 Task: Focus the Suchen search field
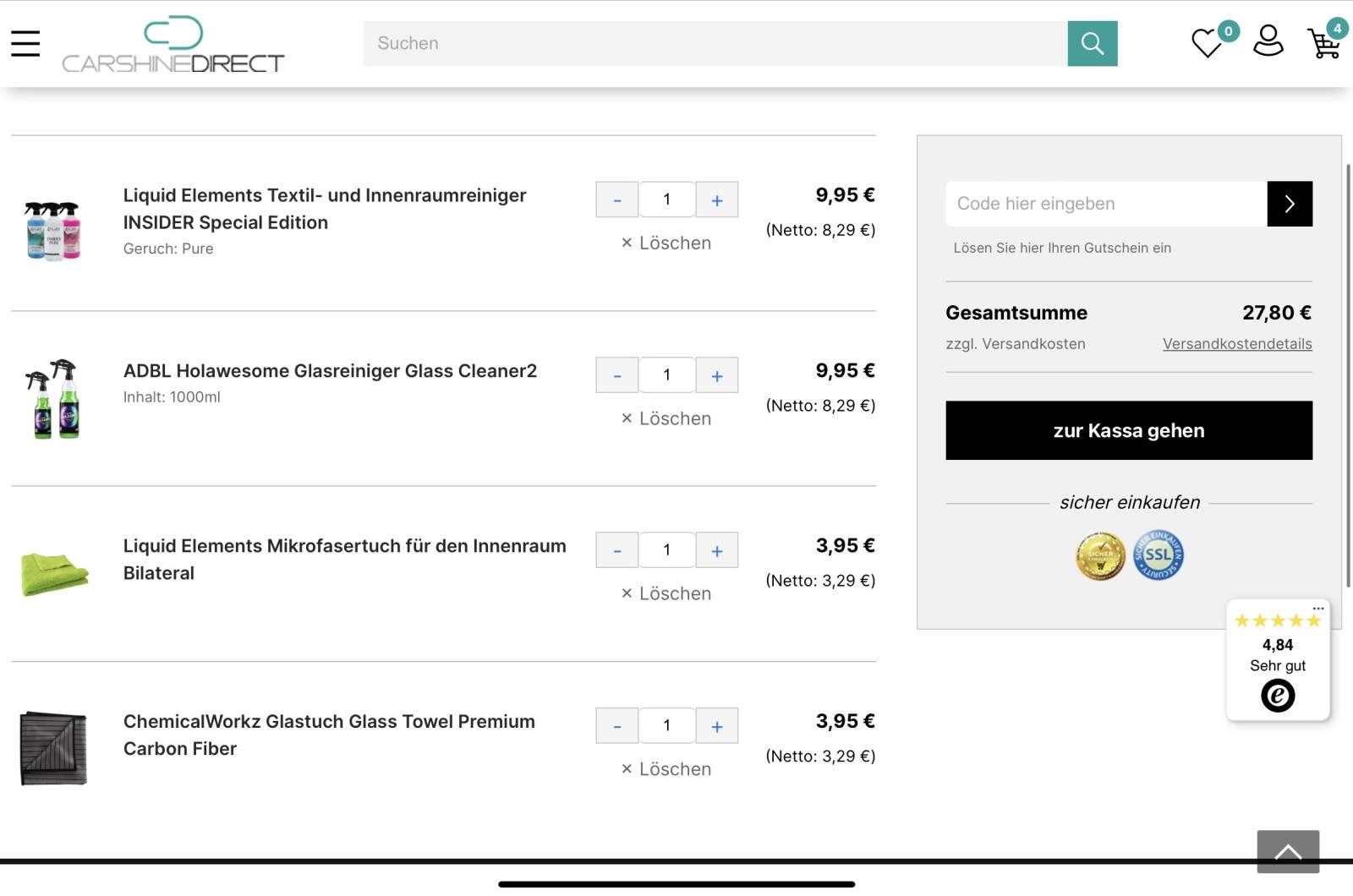pos(715,43)
